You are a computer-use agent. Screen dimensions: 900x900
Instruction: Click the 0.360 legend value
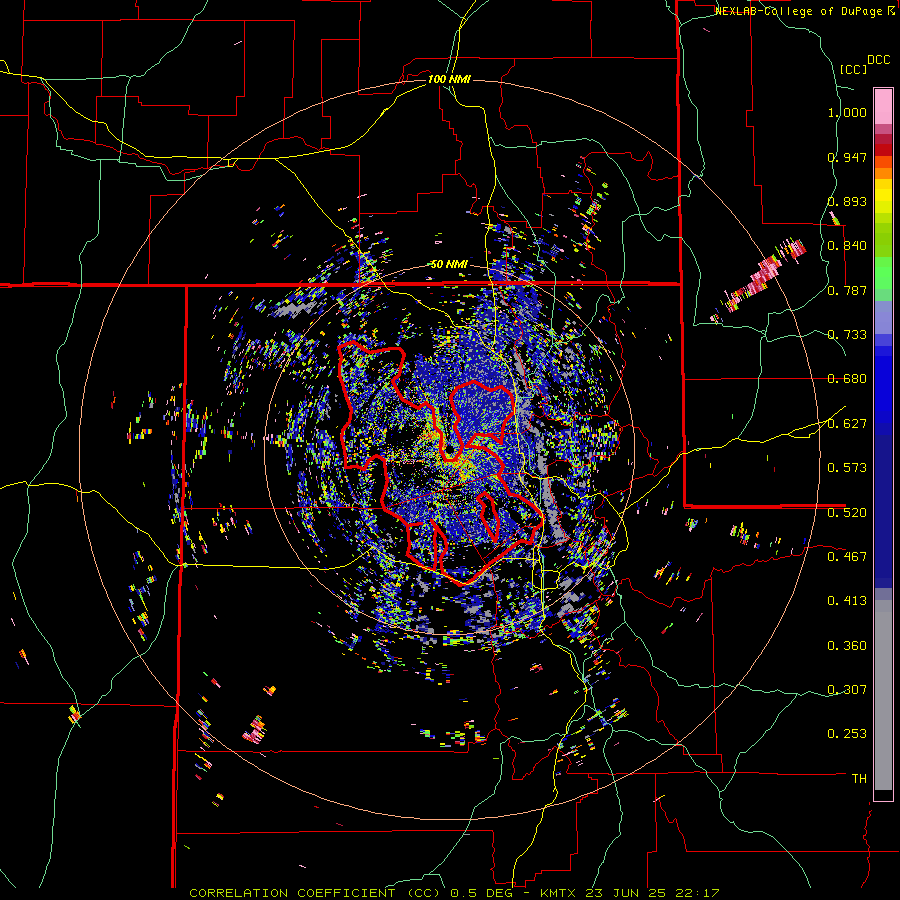point(847,646)
